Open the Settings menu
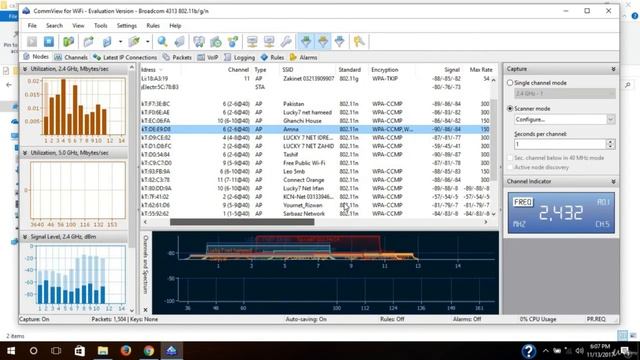Screen dimensions: 640x360 (127, 26)
